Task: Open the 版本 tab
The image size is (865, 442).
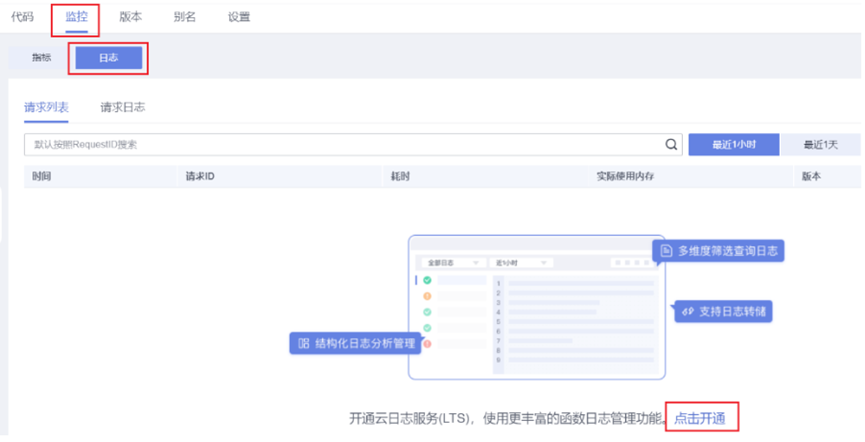Action: click(x=130, y=17)
